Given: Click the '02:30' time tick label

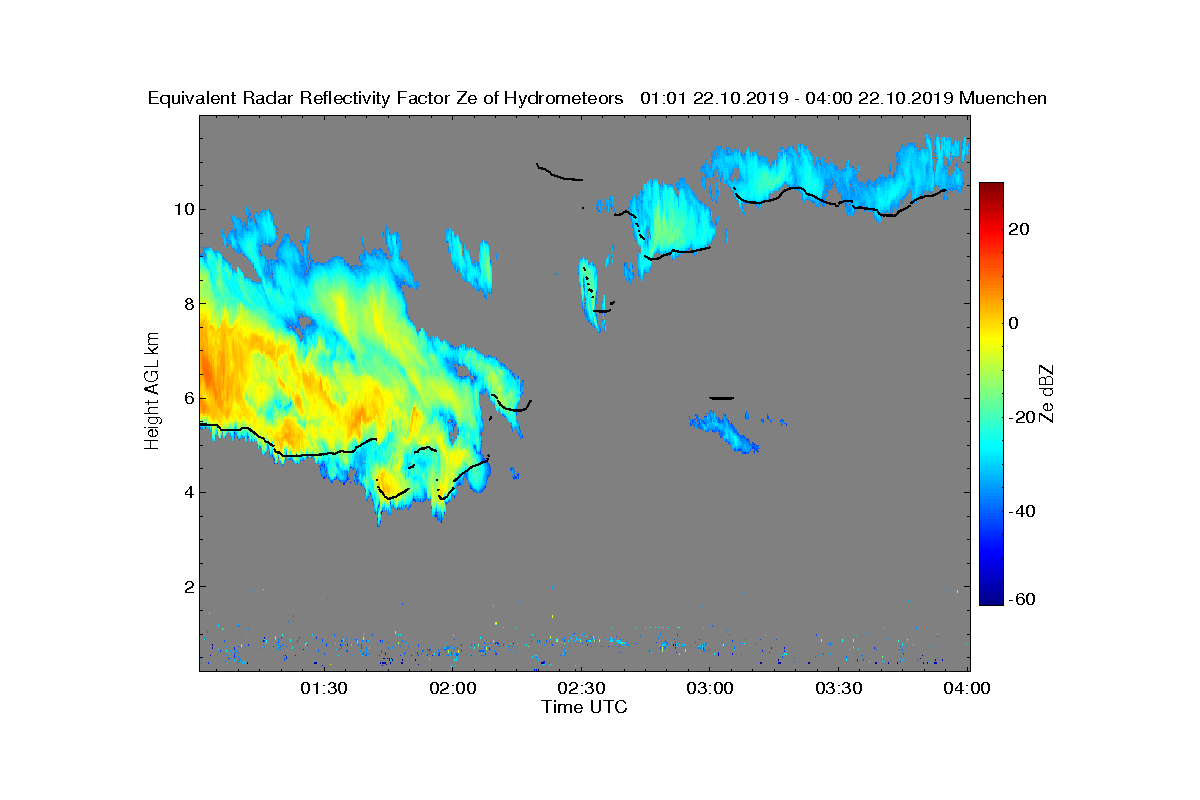Looking at the screenshot, I should point(581,689).
